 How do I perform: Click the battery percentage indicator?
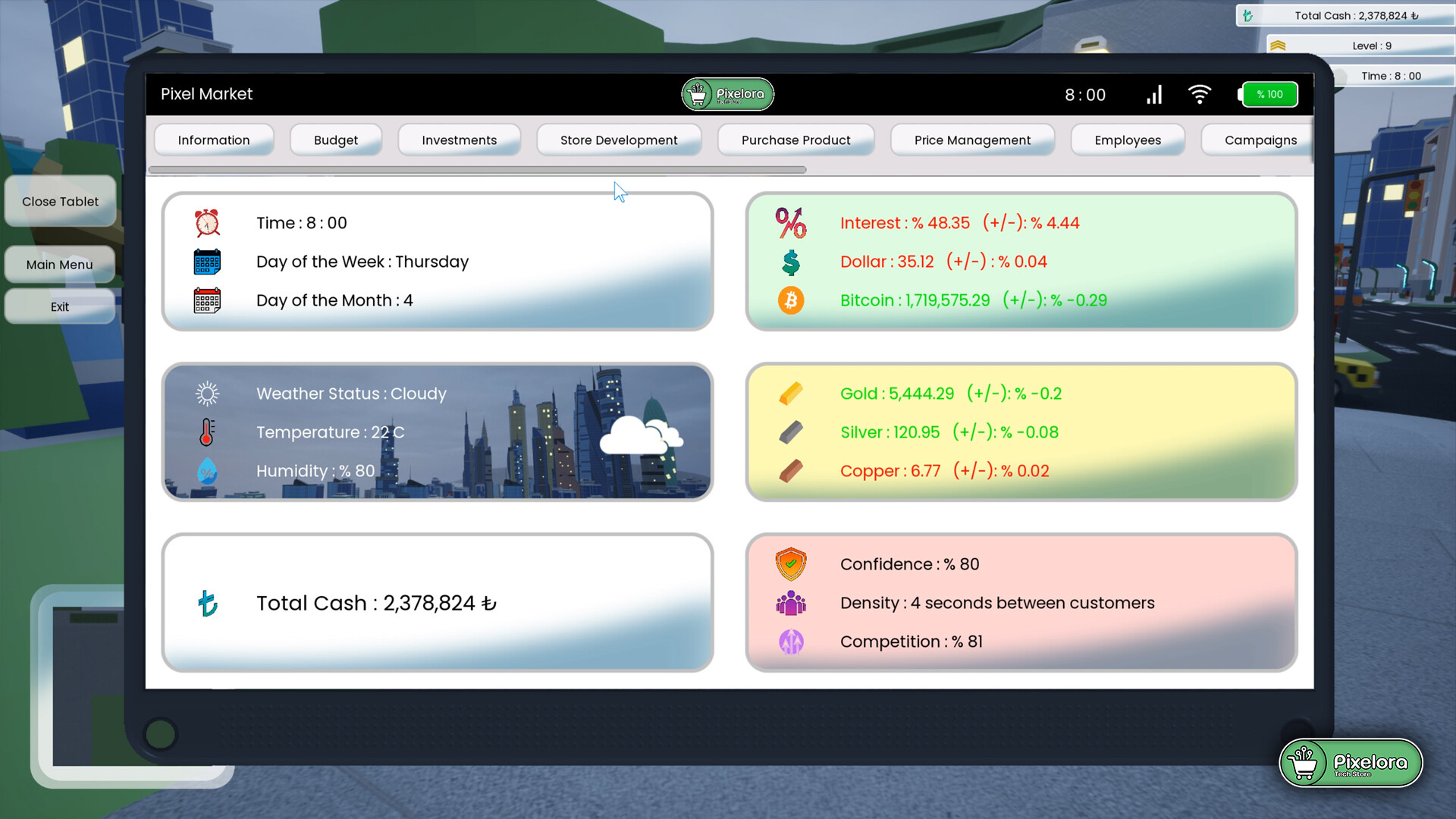[1269, 94]
